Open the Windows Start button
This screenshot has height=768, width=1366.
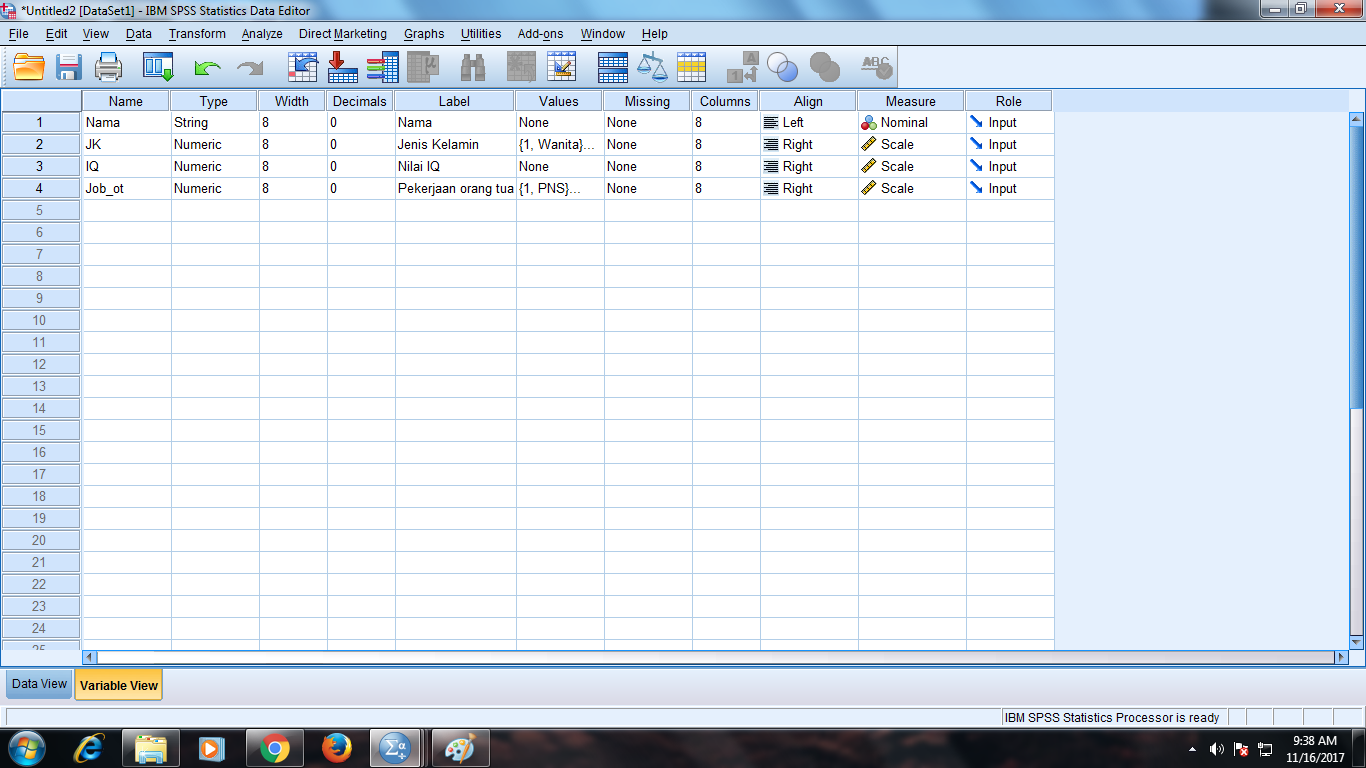coord(26,748)
